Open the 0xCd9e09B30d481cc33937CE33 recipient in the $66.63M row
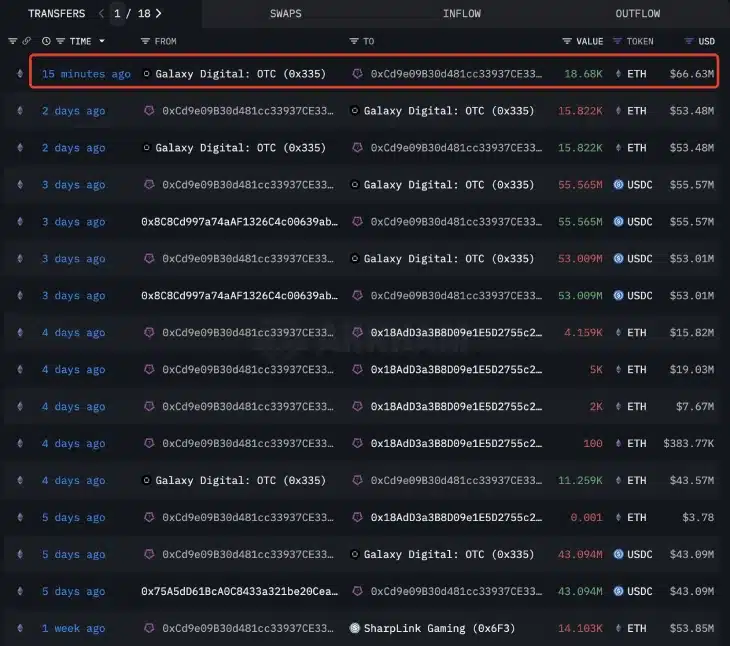The width and height of the screenshot is (730, 646). (x=456, y=74)
